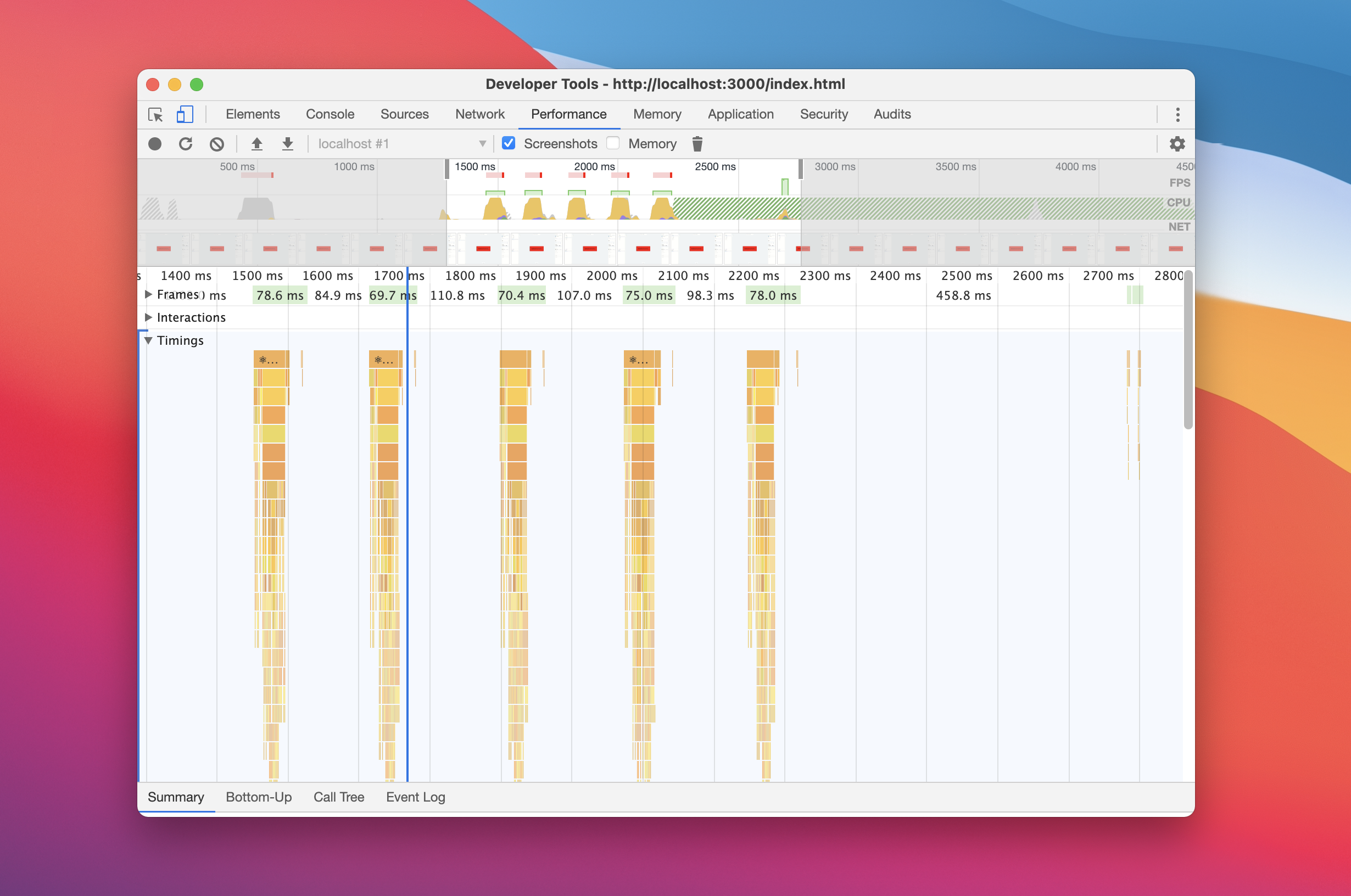The width and height of the screenshot is (1351, 896).
Task: Open the Sources tab
Action: 405,114
